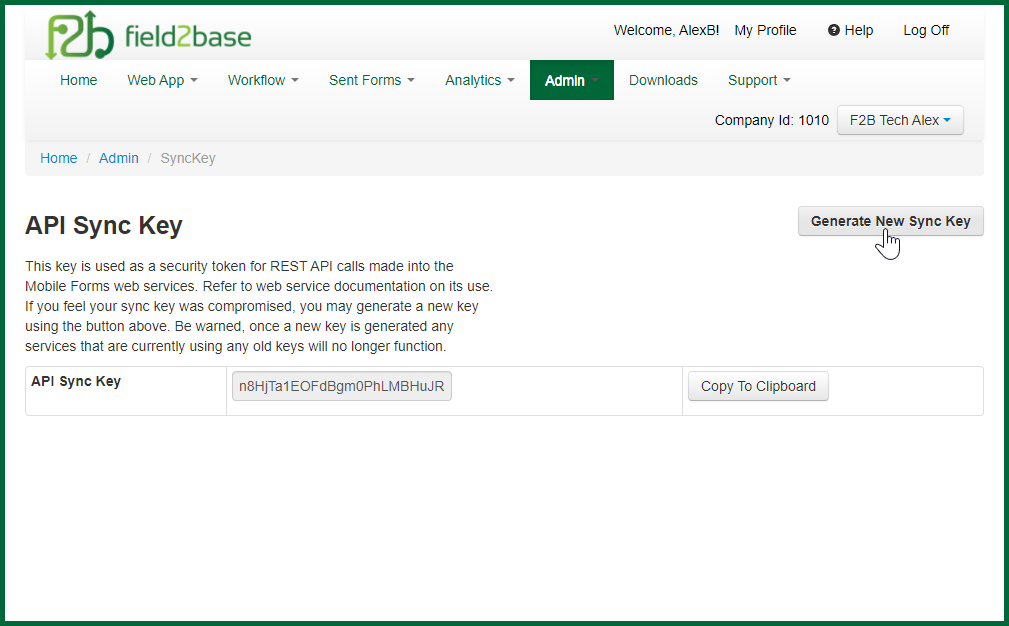Log off the current session
Image resolution: width=1009 pixels, height=626 pixels.
tap(925, 30)
